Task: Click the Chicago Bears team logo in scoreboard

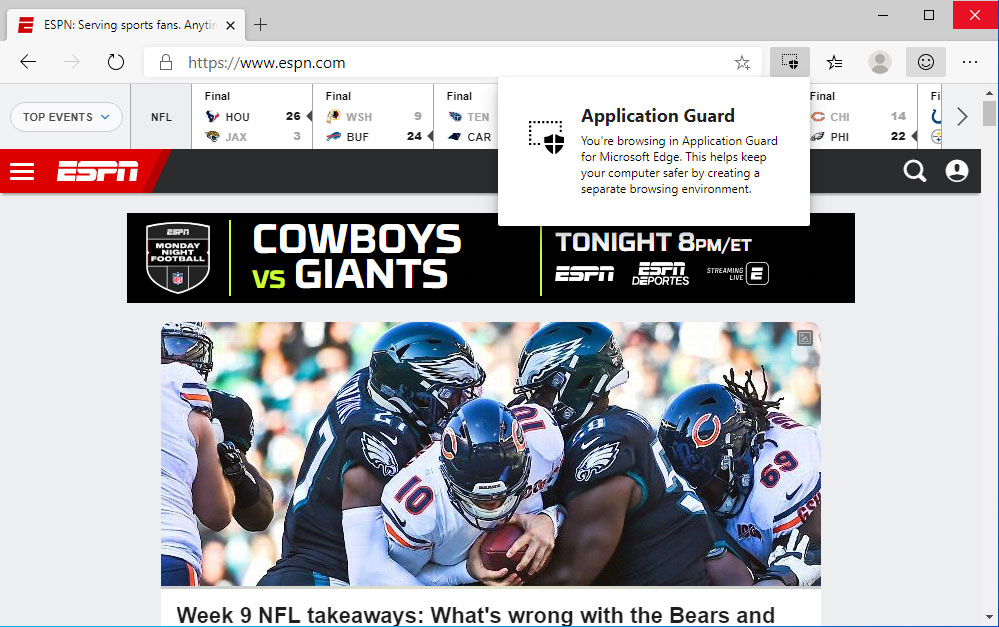Action: coord(817,117)
